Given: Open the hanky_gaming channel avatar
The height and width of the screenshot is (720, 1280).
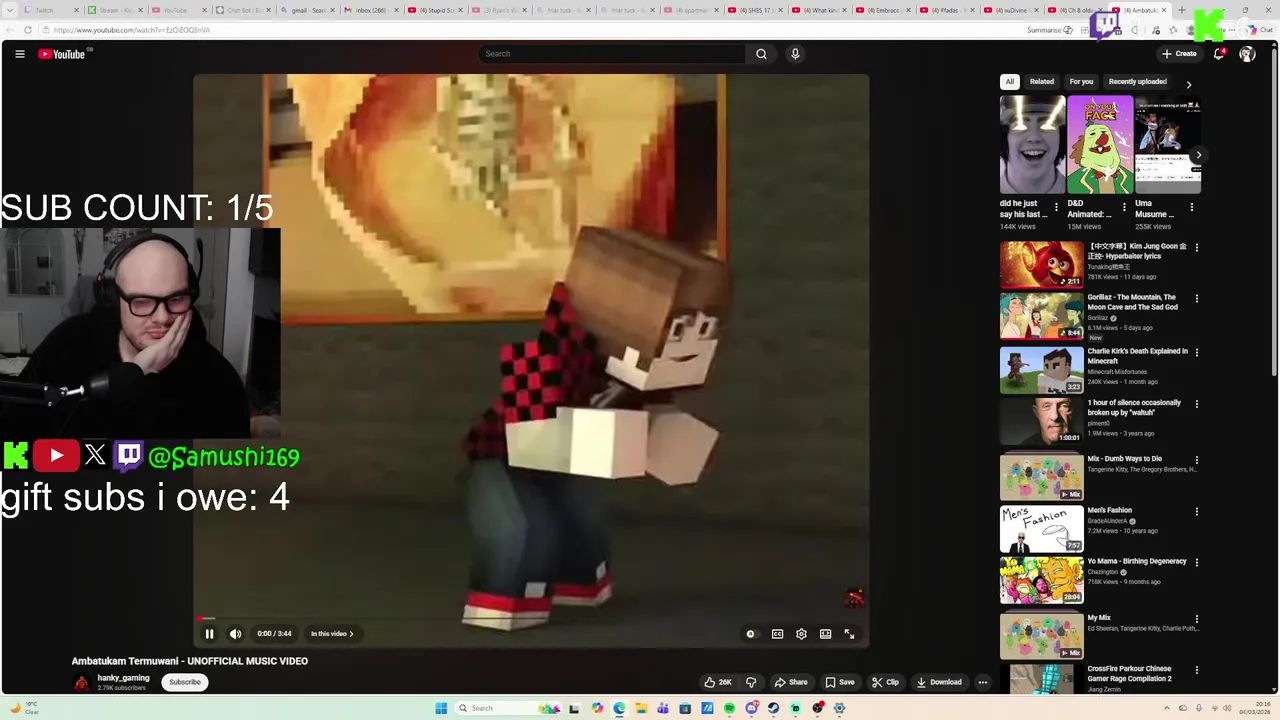Looking at the screenshot, I should click(x=81, y=682).
